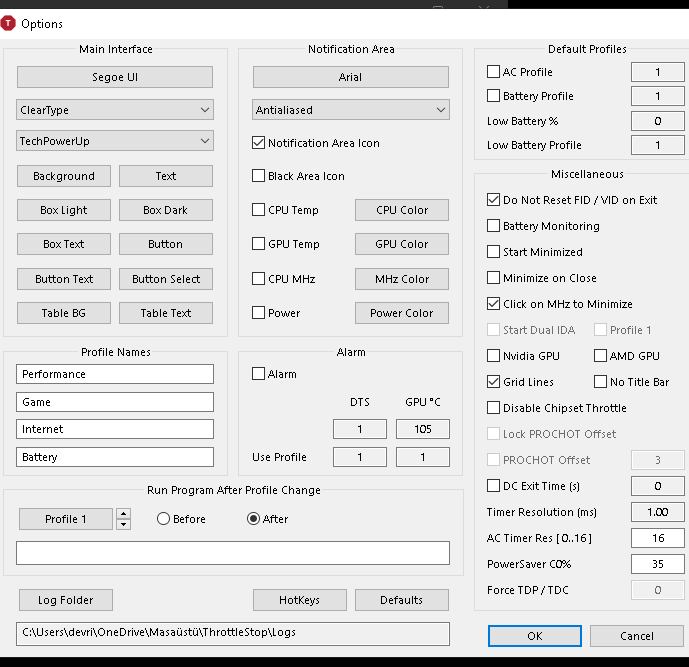Enable Minimize on Close
The width and height of the screenshot is (689, 667).
[x=493, y=278]
